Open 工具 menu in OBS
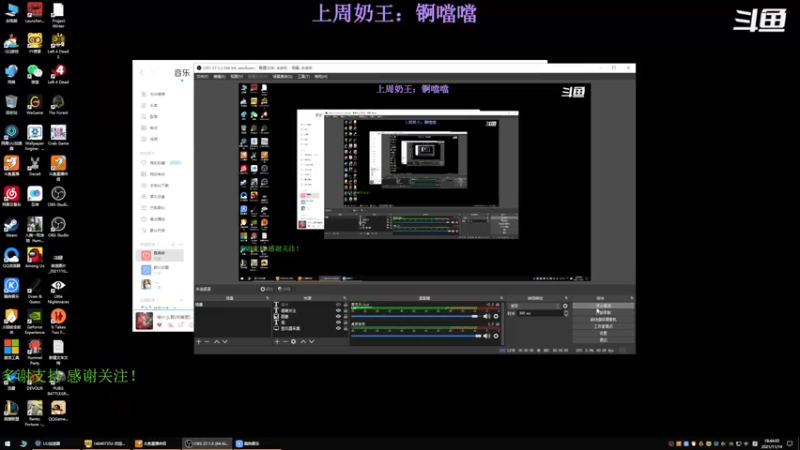800x450 pixels. [304, 77]
